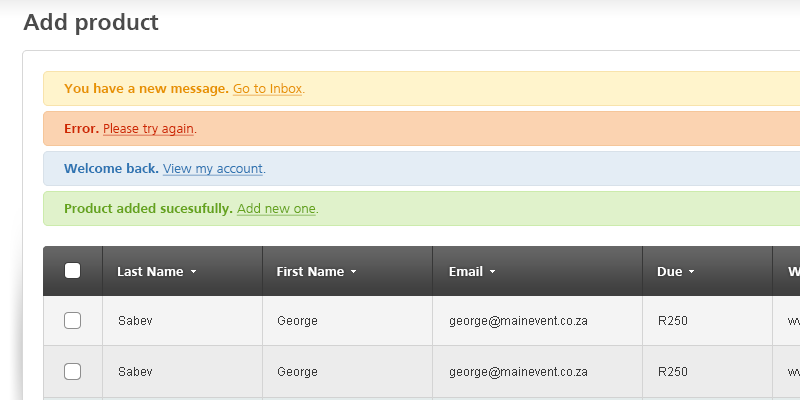Click Sabev in the first table row
The width and height of the screenshot is (800, 400).
tap(135, 321)
